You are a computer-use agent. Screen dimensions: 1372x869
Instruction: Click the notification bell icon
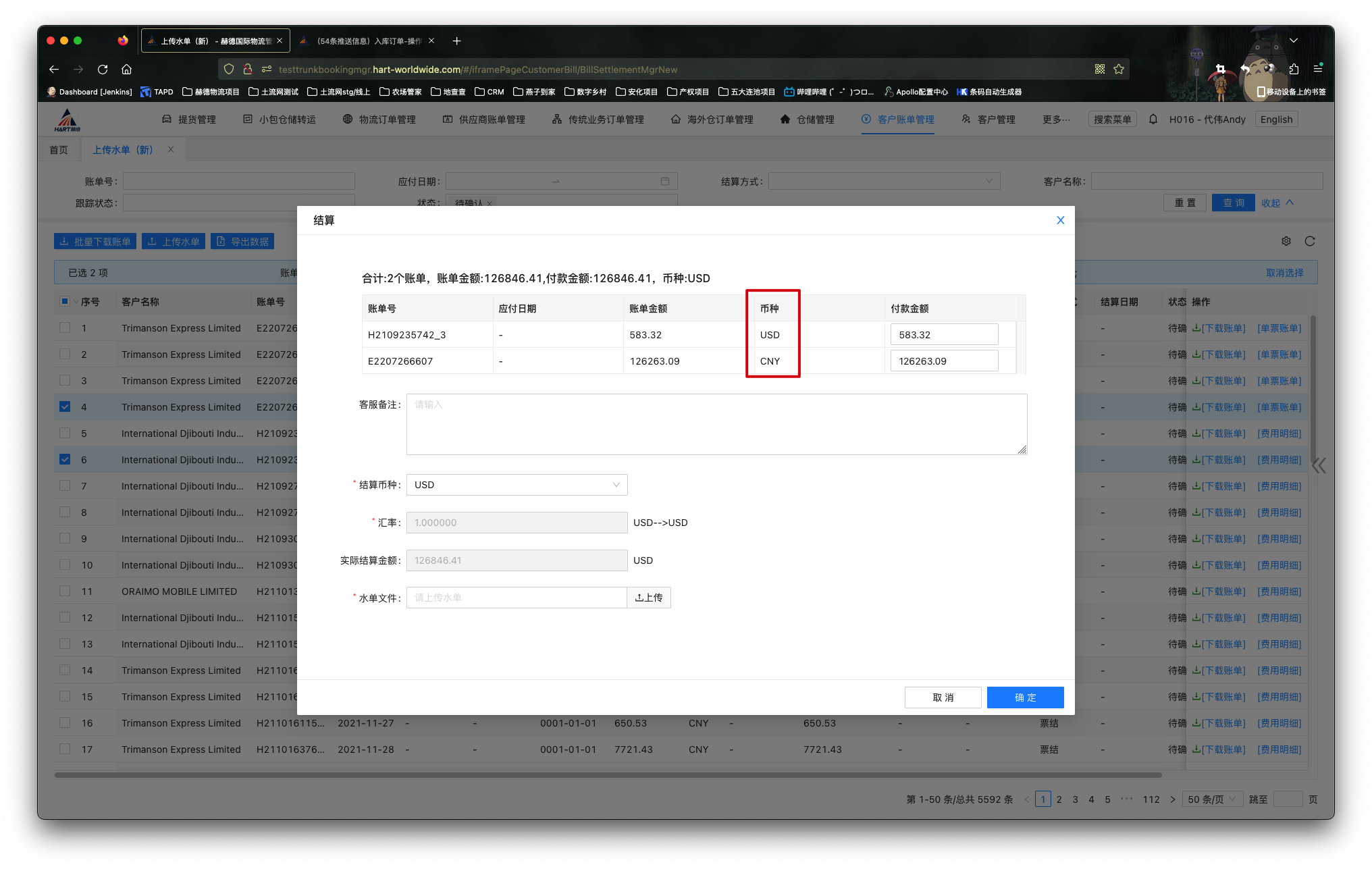pos(1153,120)
